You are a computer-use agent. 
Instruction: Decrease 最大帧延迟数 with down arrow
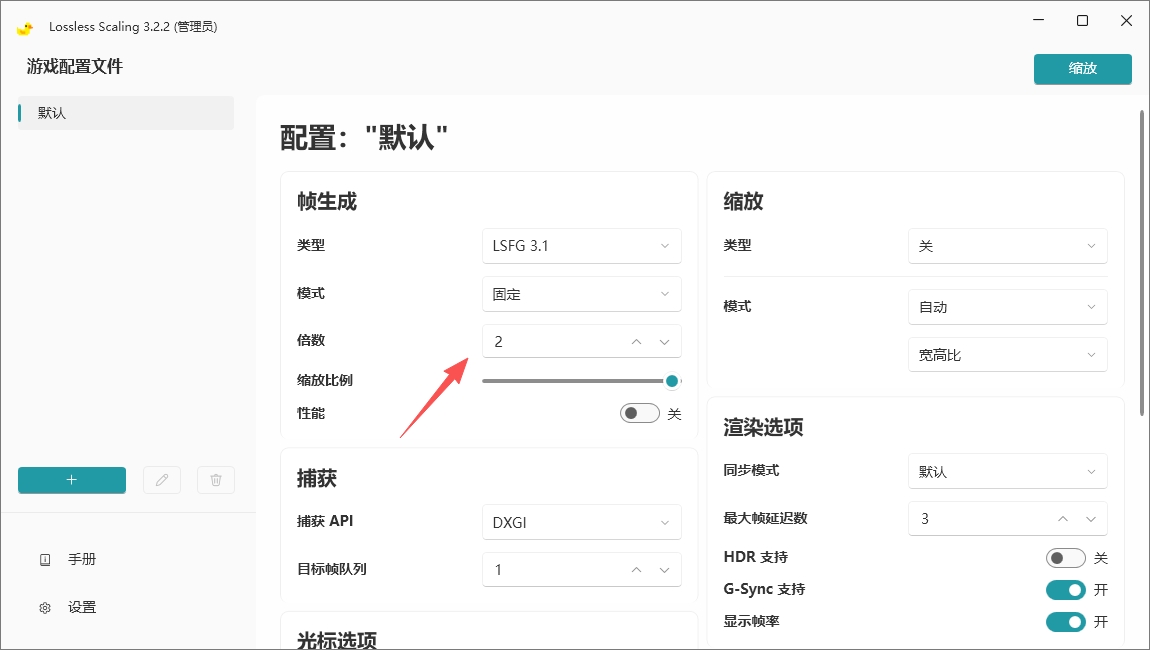[1091, 519]
